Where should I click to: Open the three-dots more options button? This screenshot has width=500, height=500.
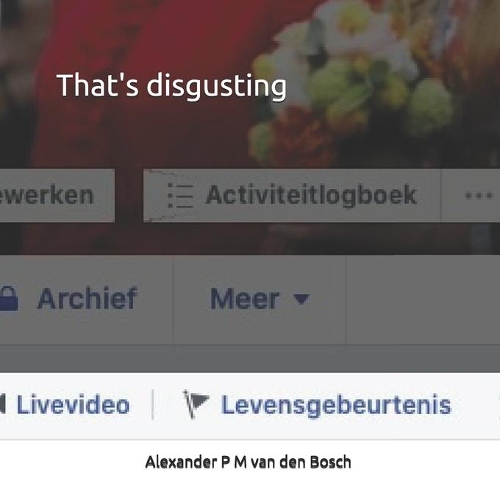coord(479,196)
